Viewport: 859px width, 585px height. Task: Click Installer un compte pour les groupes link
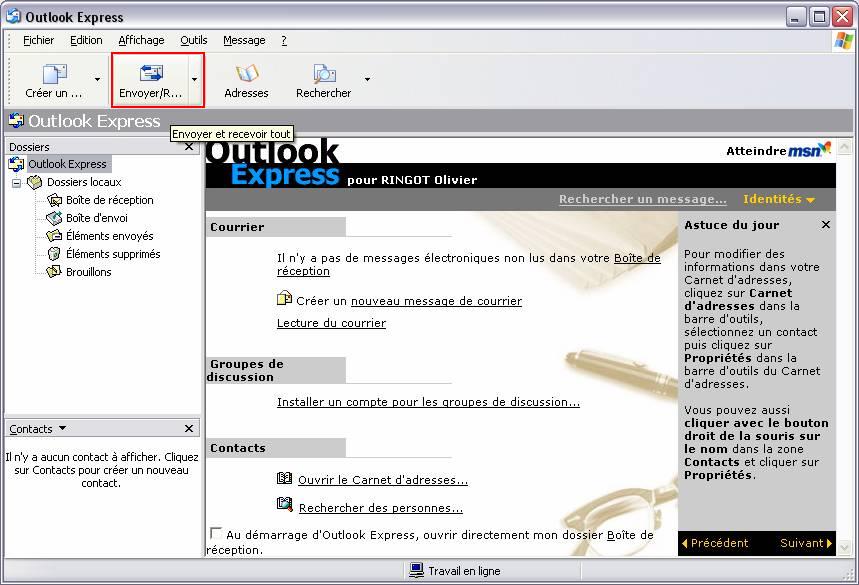(x=428, y=402)
